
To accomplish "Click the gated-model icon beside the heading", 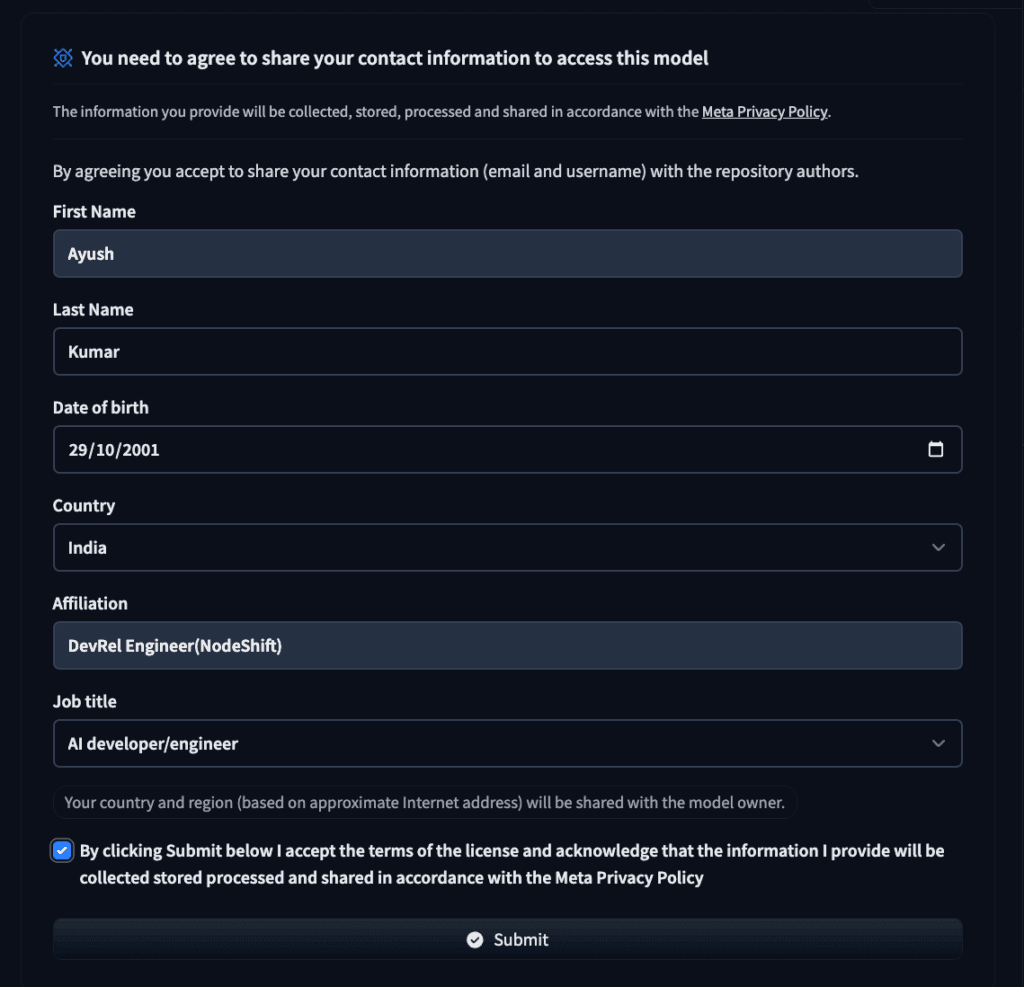I will 63,59.
